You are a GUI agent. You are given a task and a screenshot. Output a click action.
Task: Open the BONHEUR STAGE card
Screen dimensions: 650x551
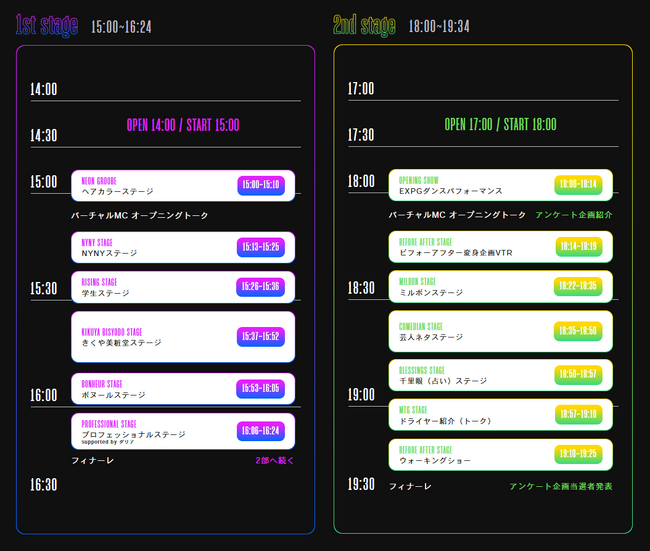[x=183, y=389]
